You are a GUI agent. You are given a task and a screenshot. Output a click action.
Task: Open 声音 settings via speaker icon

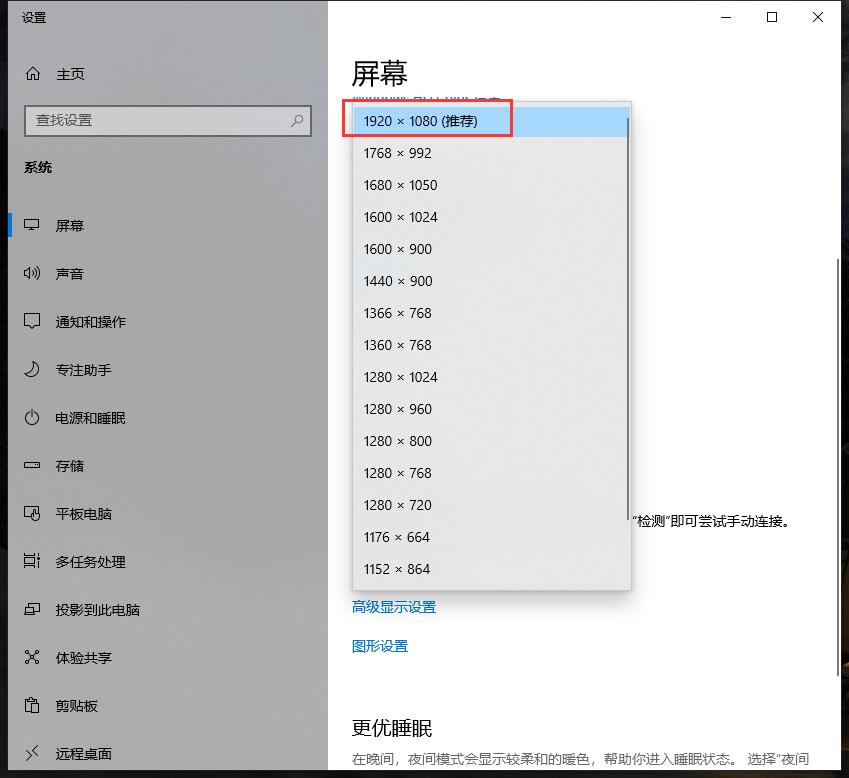coord(30,273)
